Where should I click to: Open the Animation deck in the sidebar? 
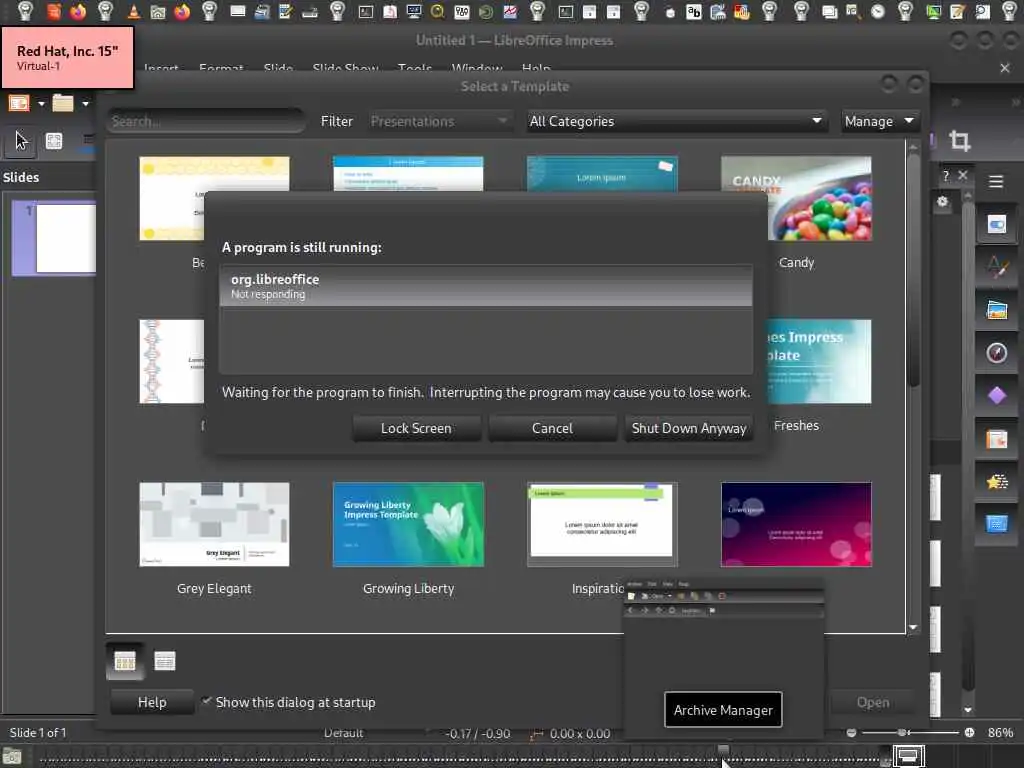997,482
